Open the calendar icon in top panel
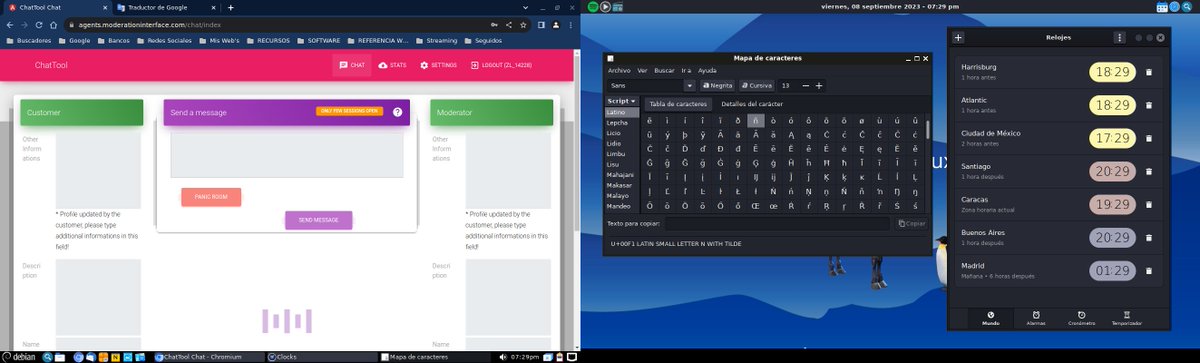This screenshot has height=363, width=1200. tap(1162, 7)
